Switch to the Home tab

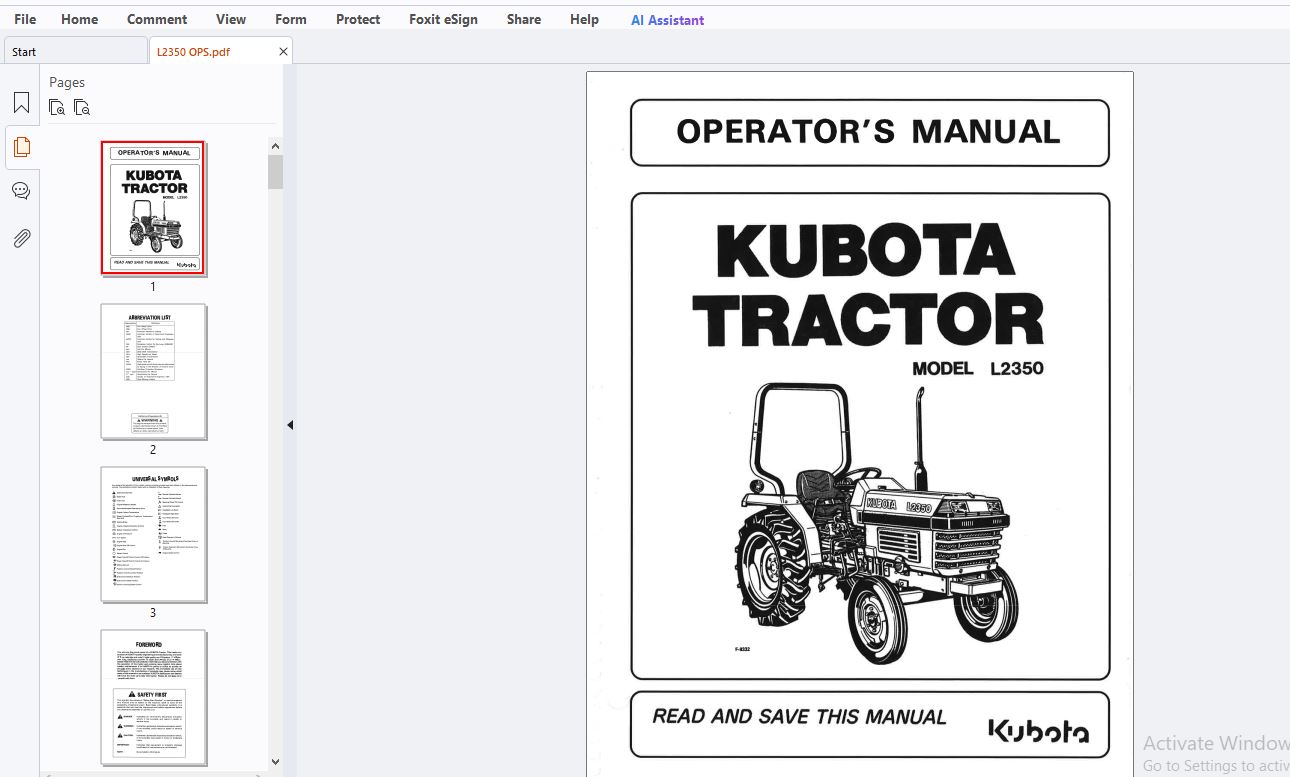pos(79,19)
